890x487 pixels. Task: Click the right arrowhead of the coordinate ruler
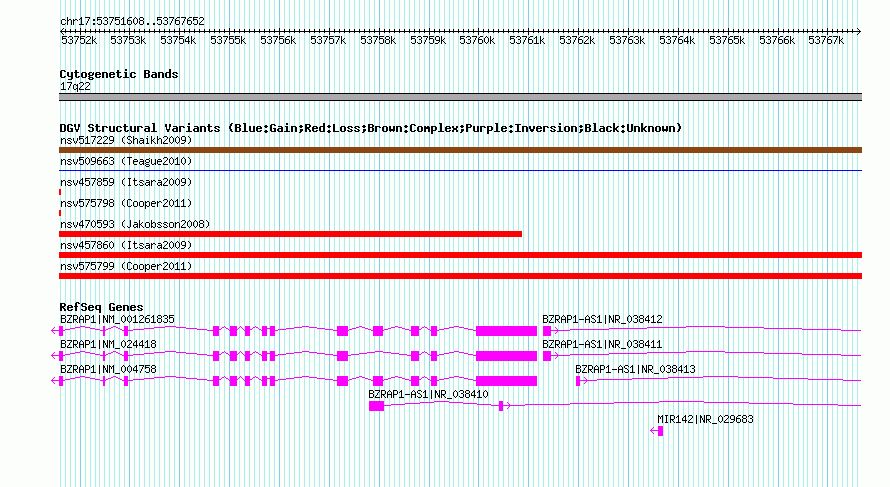[x=859, y=31]
